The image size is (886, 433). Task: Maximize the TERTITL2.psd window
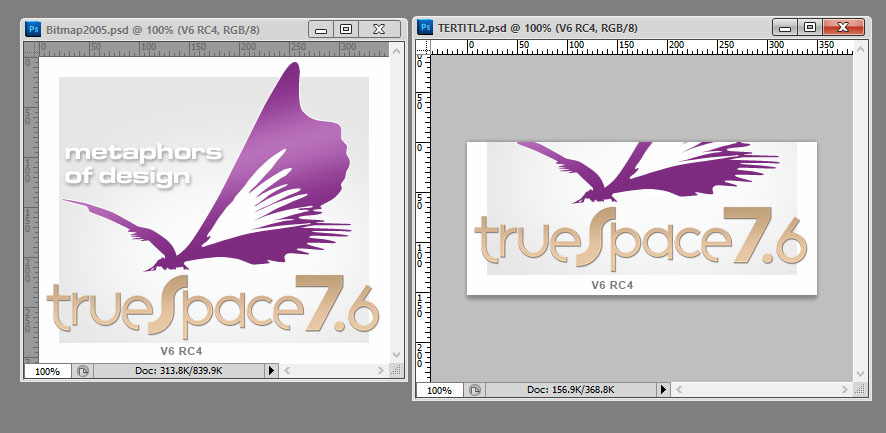click(810, 27)
